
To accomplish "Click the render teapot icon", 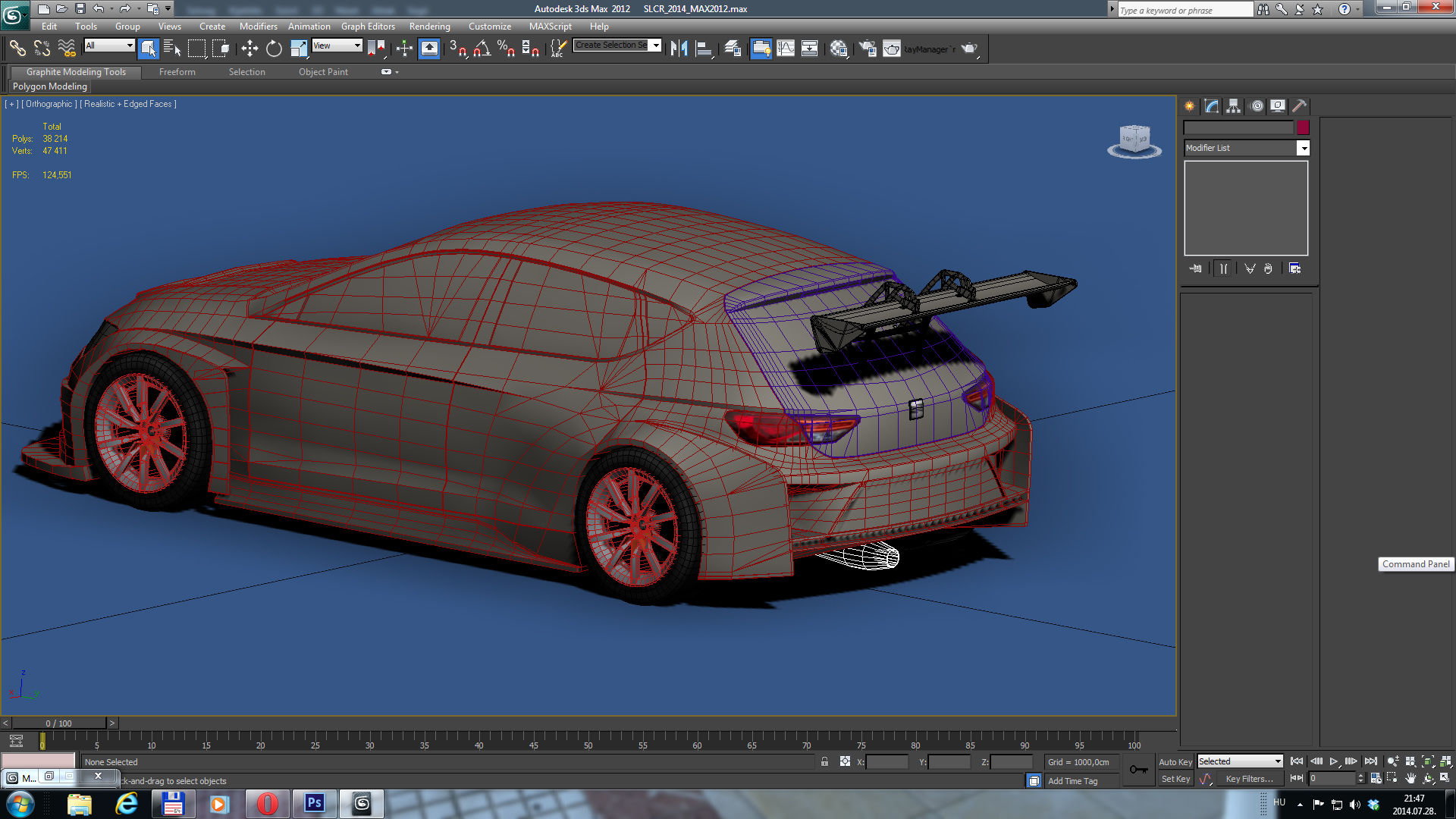I will pos(969,49).
